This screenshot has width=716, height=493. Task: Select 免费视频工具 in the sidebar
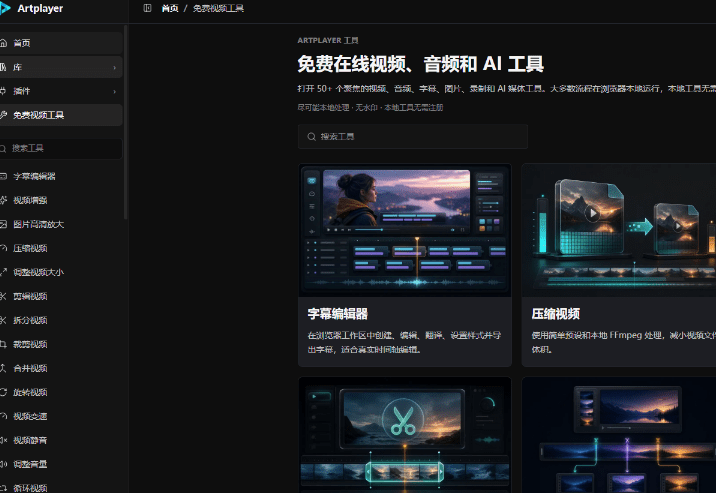61,115
